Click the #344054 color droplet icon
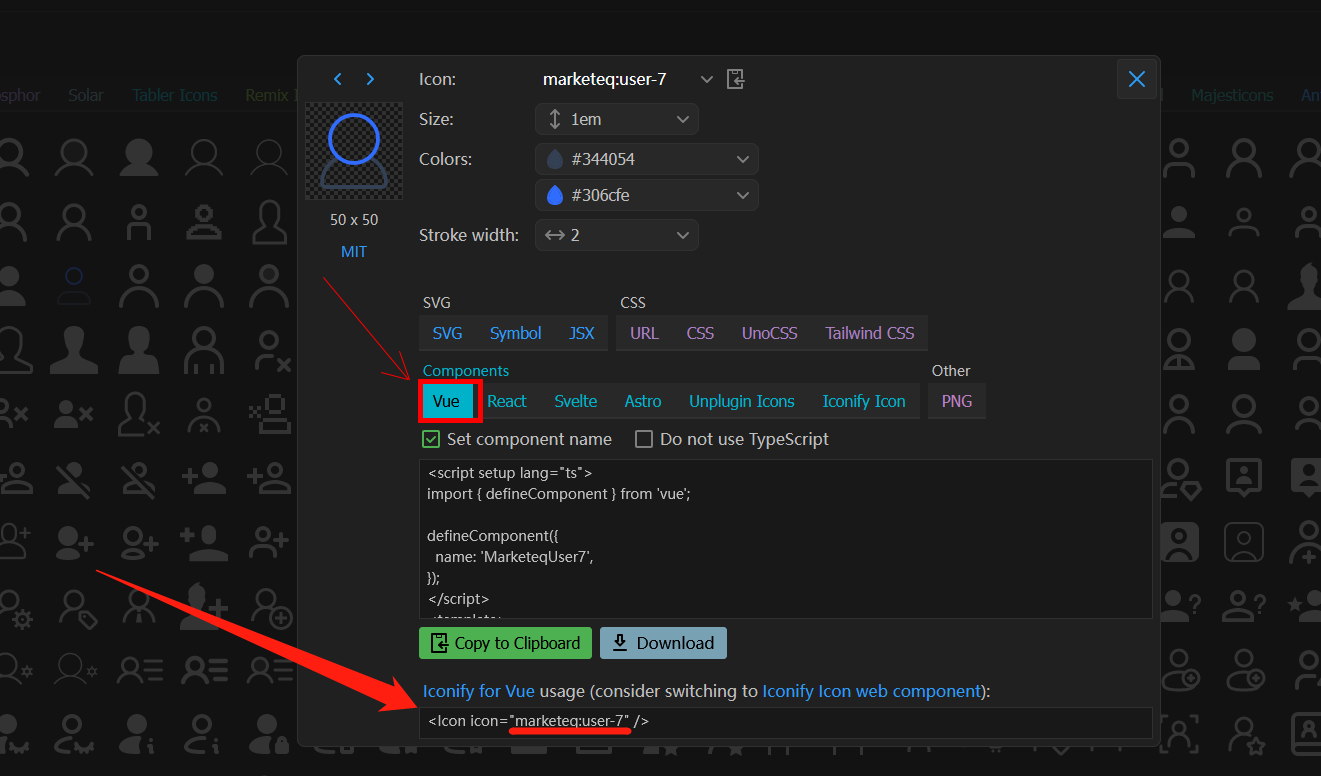The image size is (1321, 776). (554, 159)
